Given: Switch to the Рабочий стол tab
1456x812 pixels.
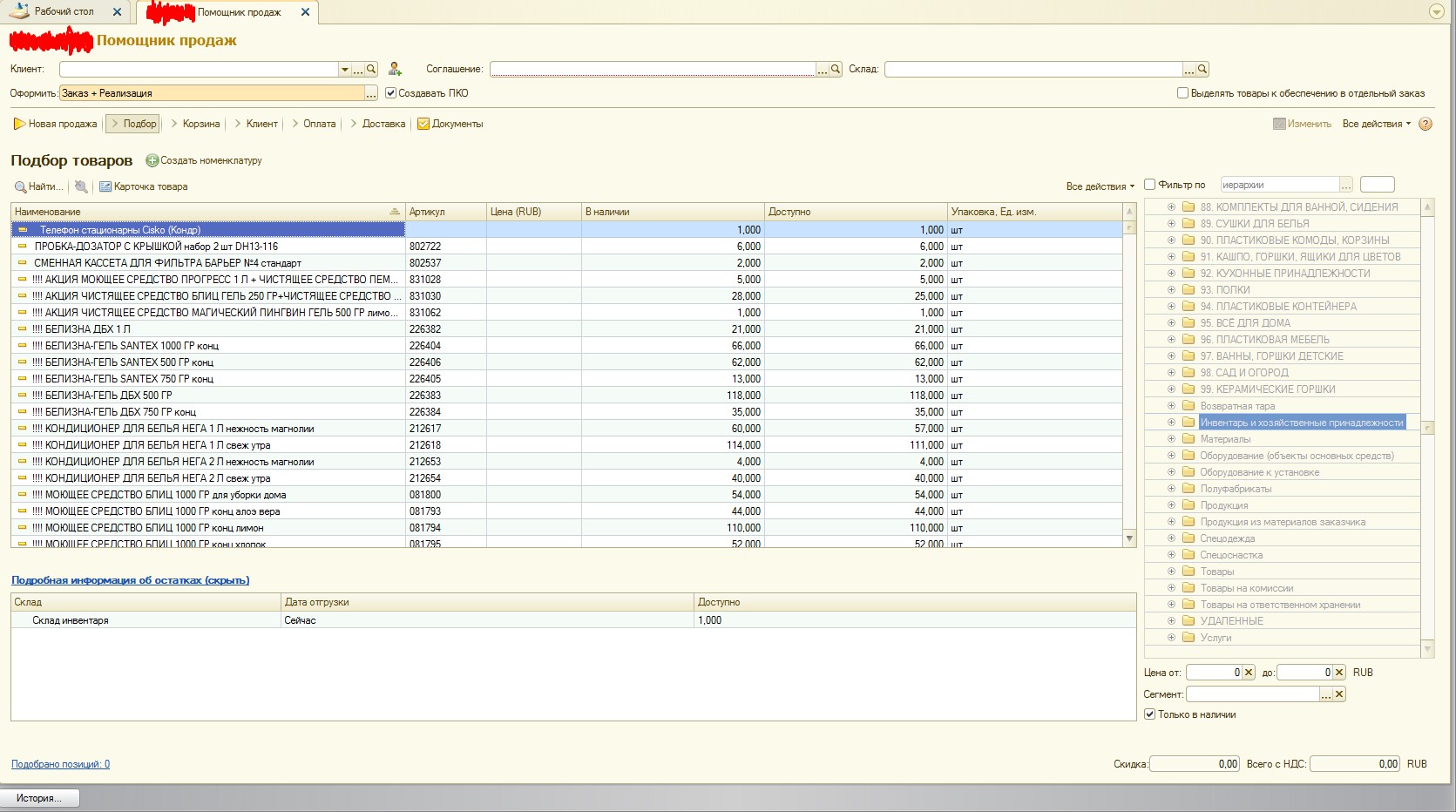Looking at the screenshot, I should (64, 11).
